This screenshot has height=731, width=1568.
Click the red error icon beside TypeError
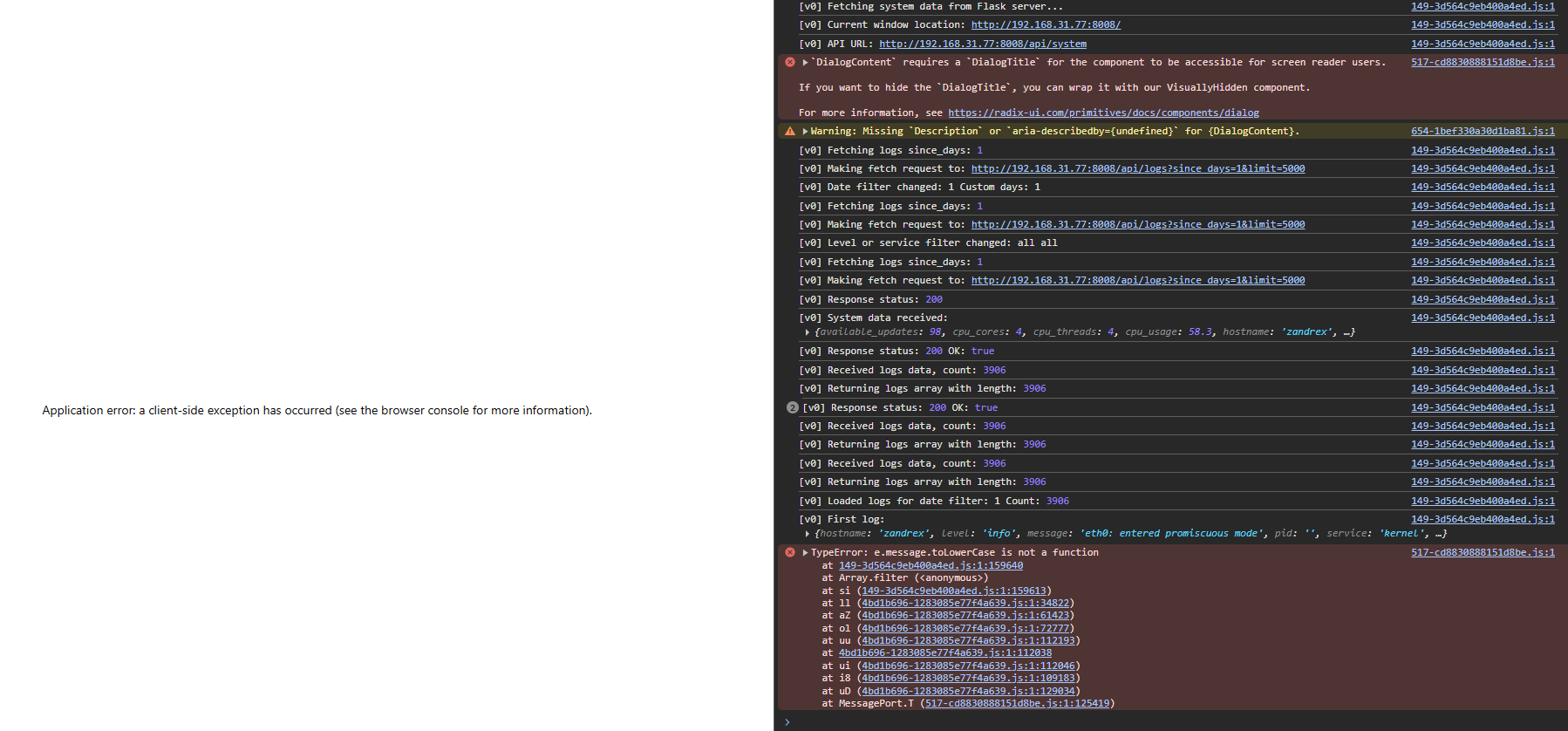(x=790, y=553)
